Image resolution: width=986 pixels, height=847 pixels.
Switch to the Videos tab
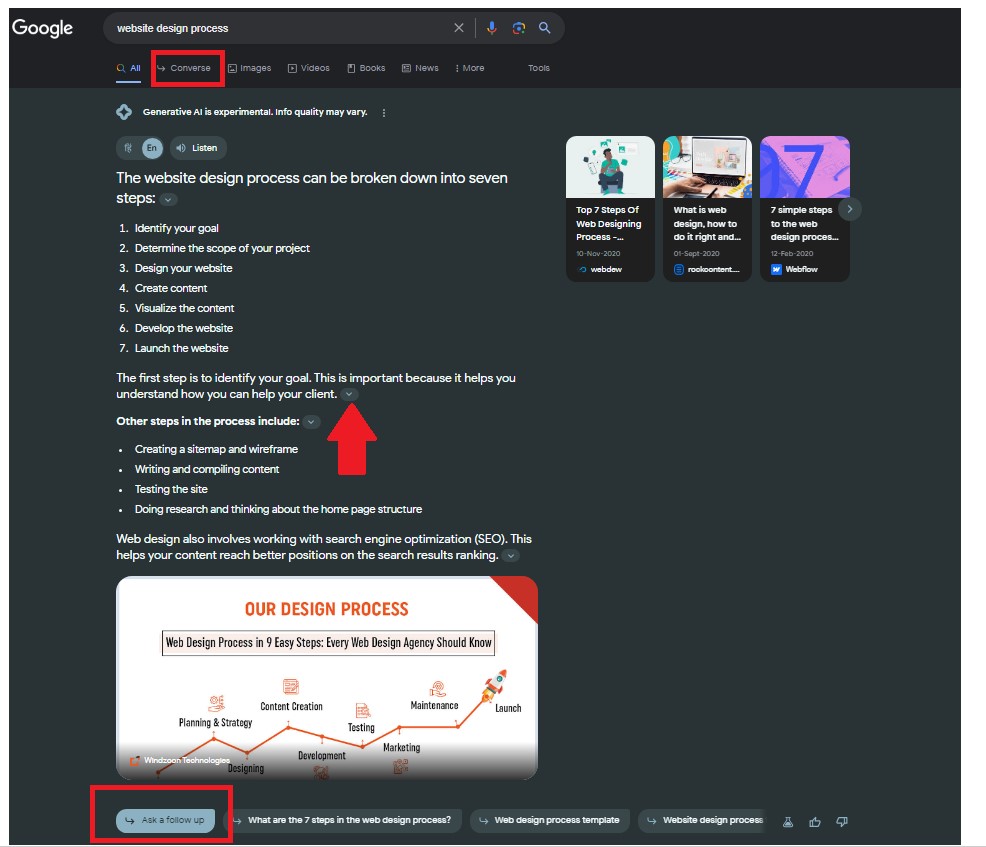[x=309, y=68]
